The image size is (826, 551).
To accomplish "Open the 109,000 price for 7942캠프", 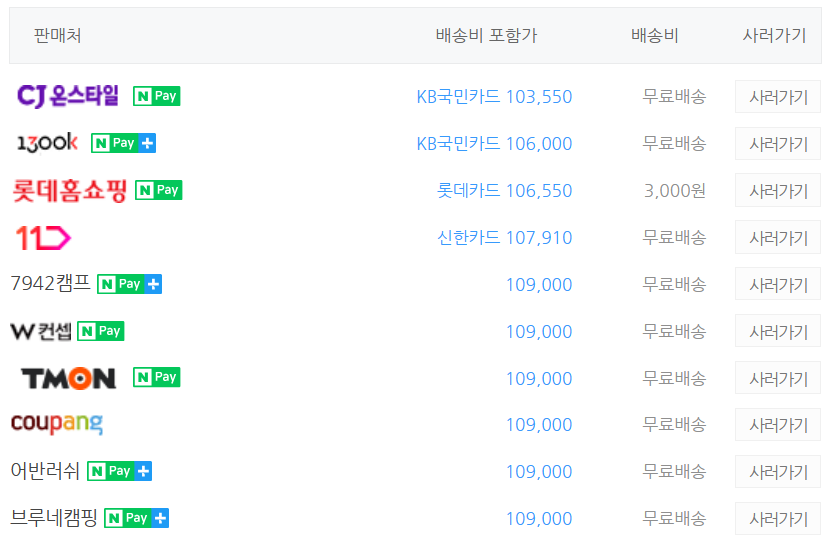I will click(x=539, y=285).
